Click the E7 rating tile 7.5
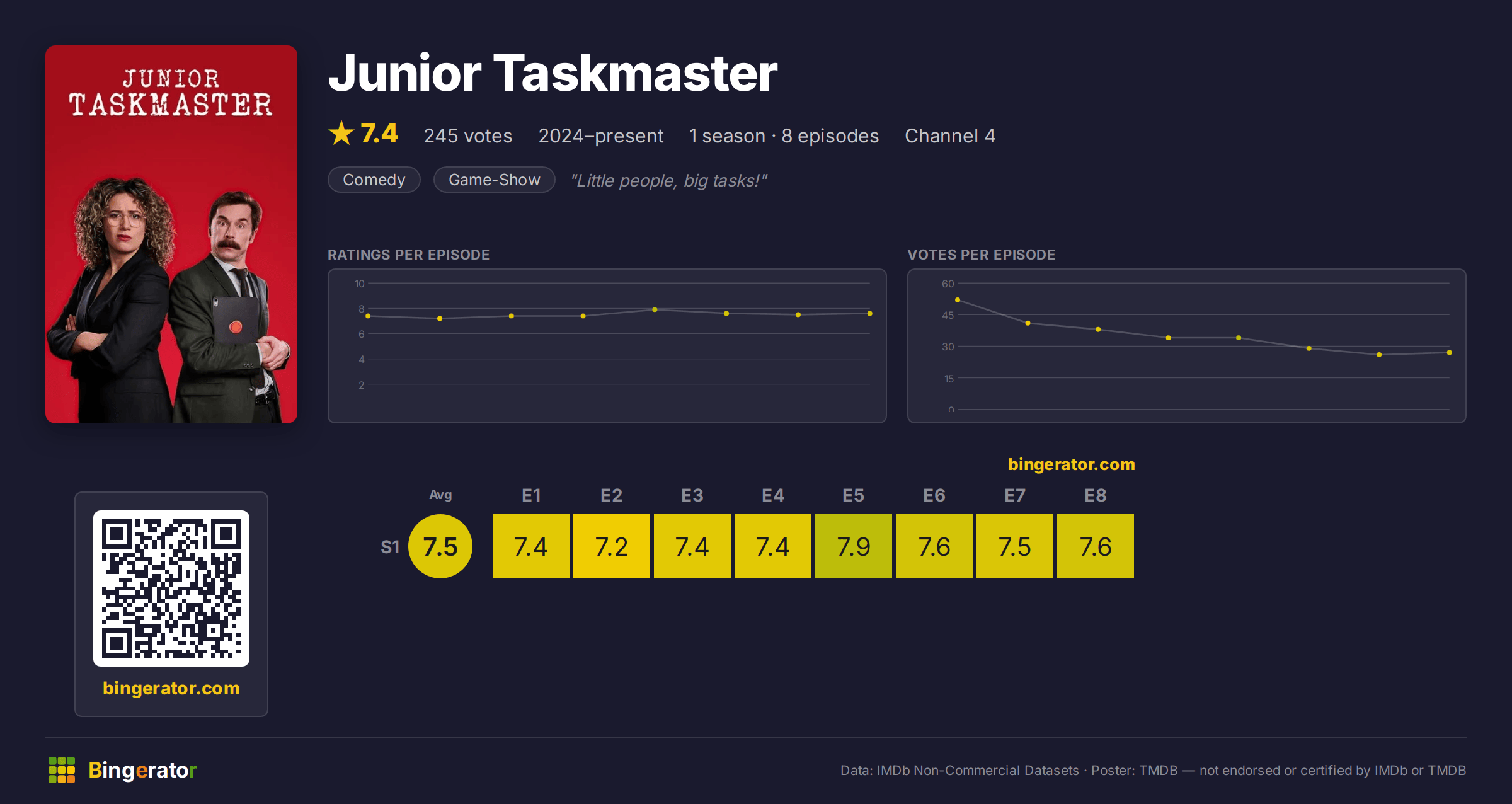Image resolution: width=1512 pixels, height=804 pixels. click(x=1015, y=546)
